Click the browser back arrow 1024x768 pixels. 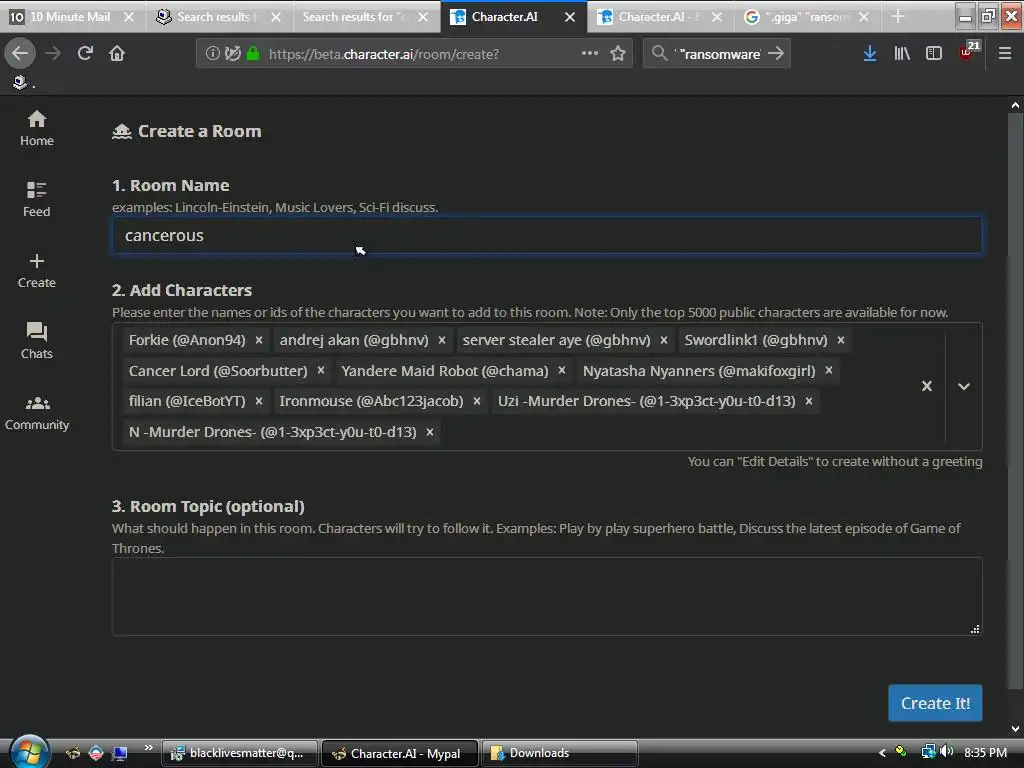(20, 54)
